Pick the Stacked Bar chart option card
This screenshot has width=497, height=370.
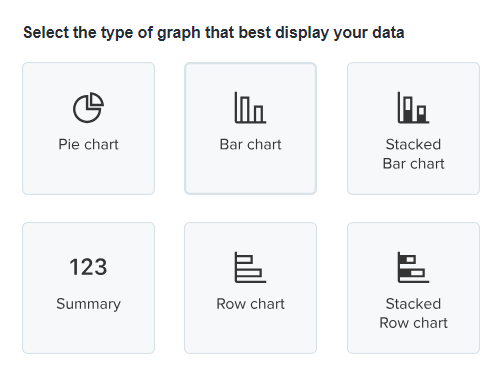tap(413, 128)
